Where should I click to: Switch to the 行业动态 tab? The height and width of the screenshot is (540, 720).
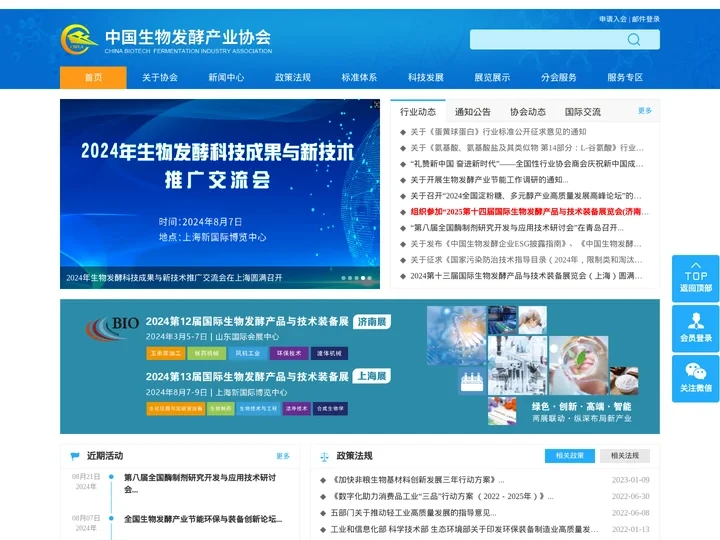tap(418, 112)
